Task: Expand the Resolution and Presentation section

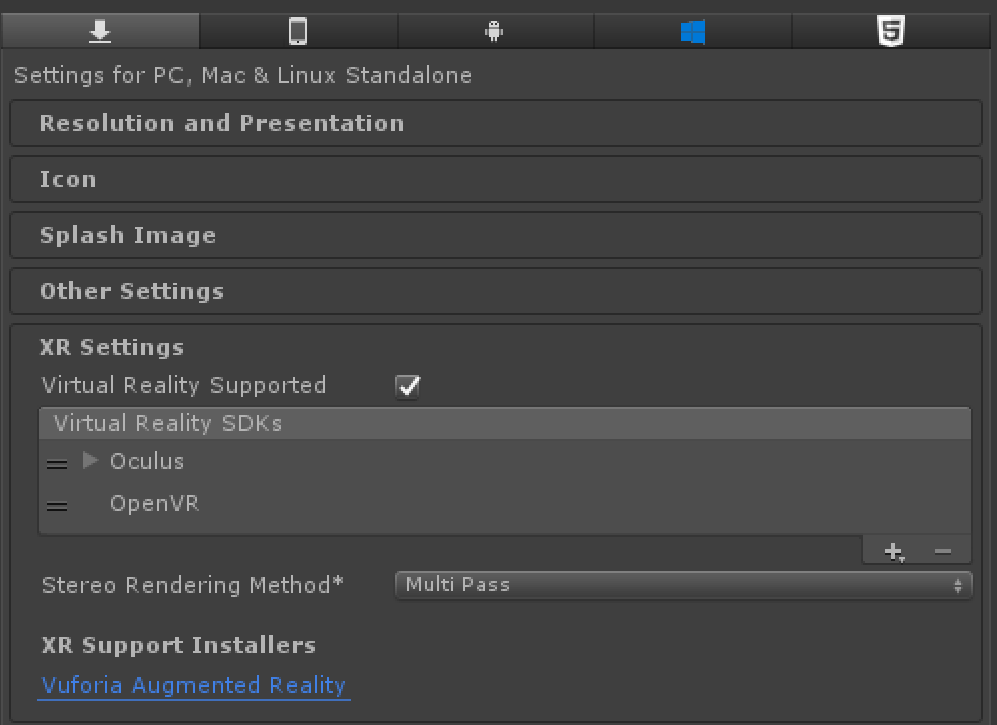Action: (222, 123)
